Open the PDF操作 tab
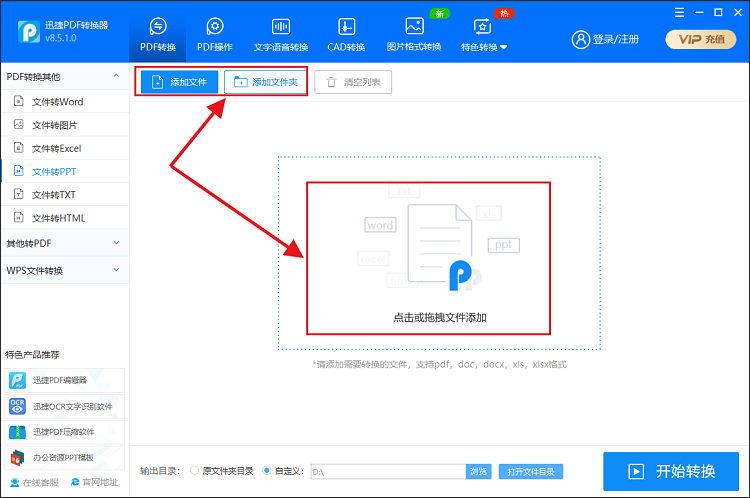 (215, 35)
